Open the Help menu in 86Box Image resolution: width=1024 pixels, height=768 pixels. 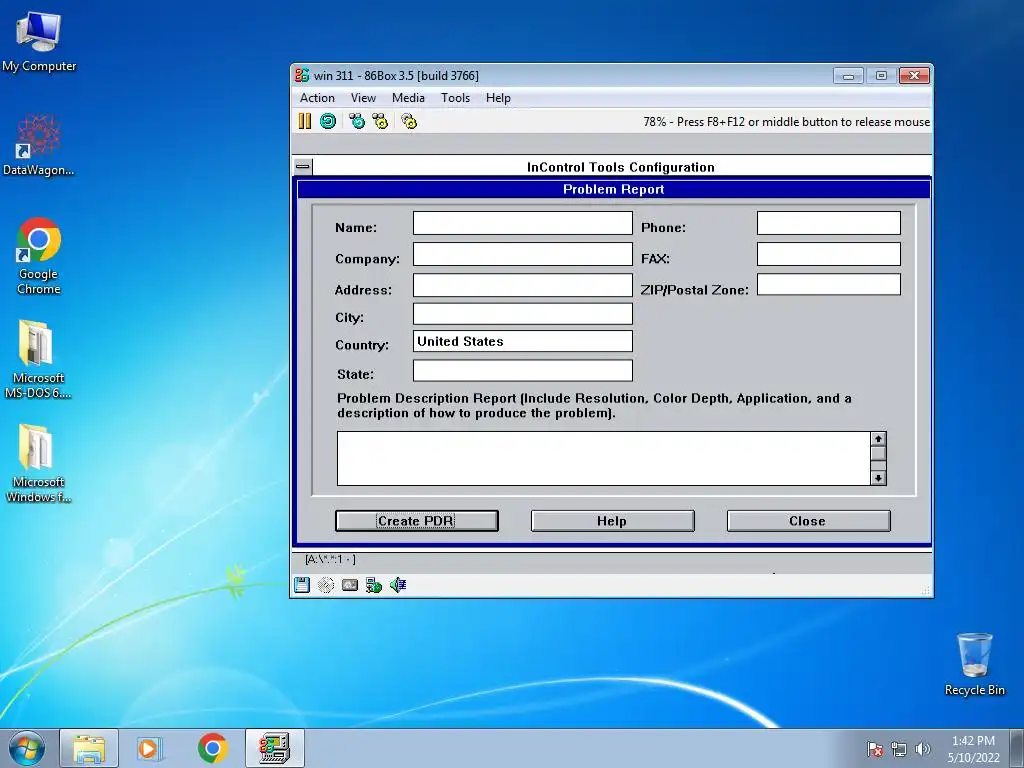pos(498,97)
